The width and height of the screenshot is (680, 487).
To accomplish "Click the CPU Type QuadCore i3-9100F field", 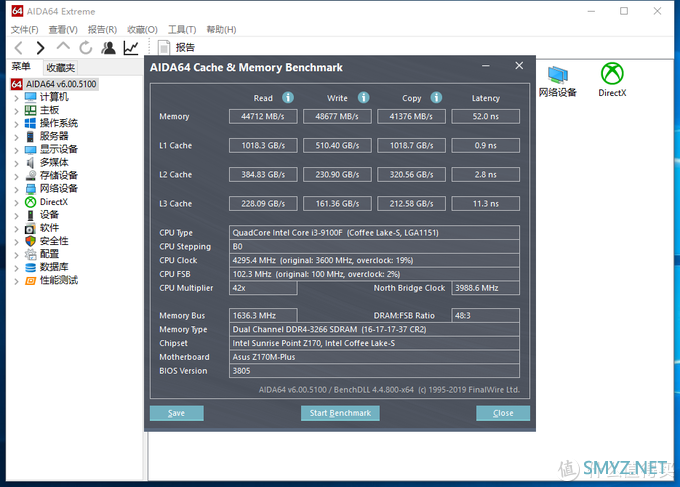I will (x=374, y=232).
